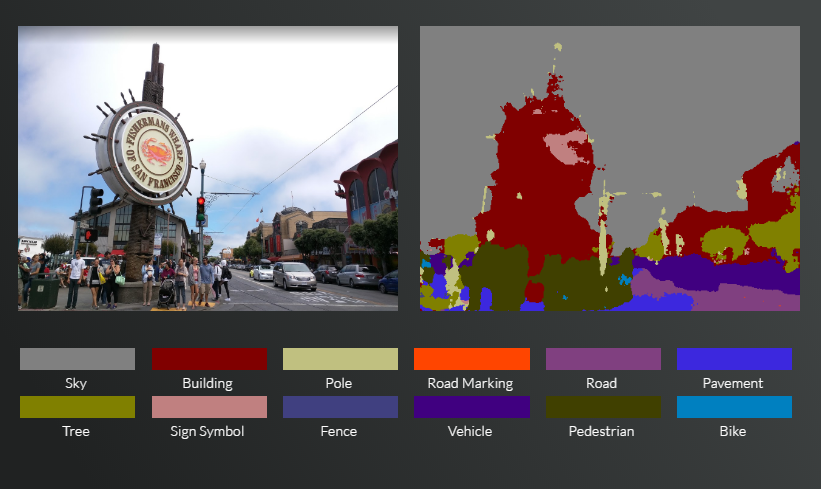Click the purple Road color swatch
The image size is (821, 489).
(603, 359)
